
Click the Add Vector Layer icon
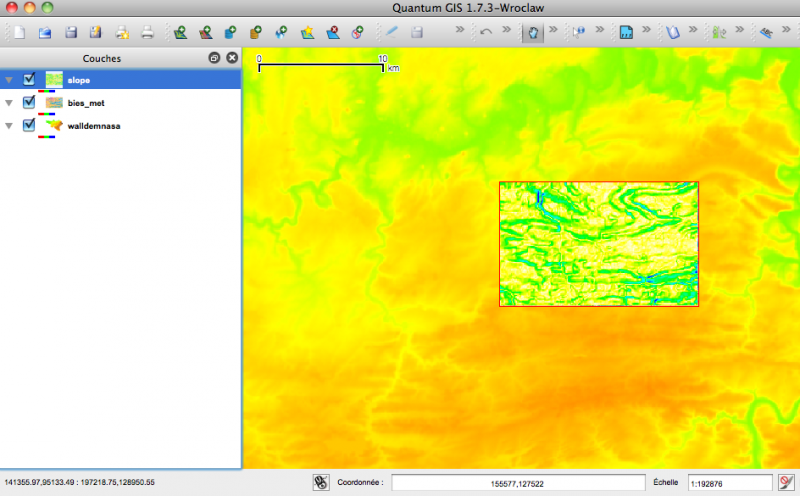(181, 32)
